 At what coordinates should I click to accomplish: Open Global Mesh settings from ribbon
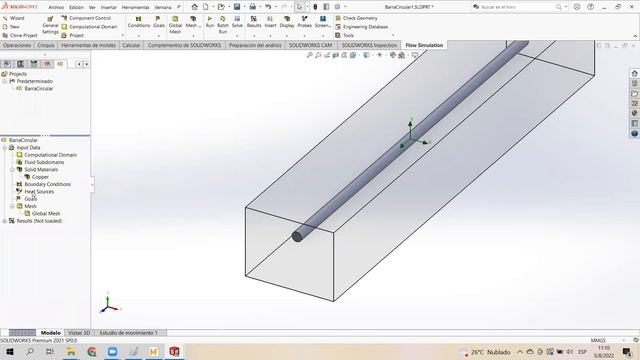tap(175, 25)
